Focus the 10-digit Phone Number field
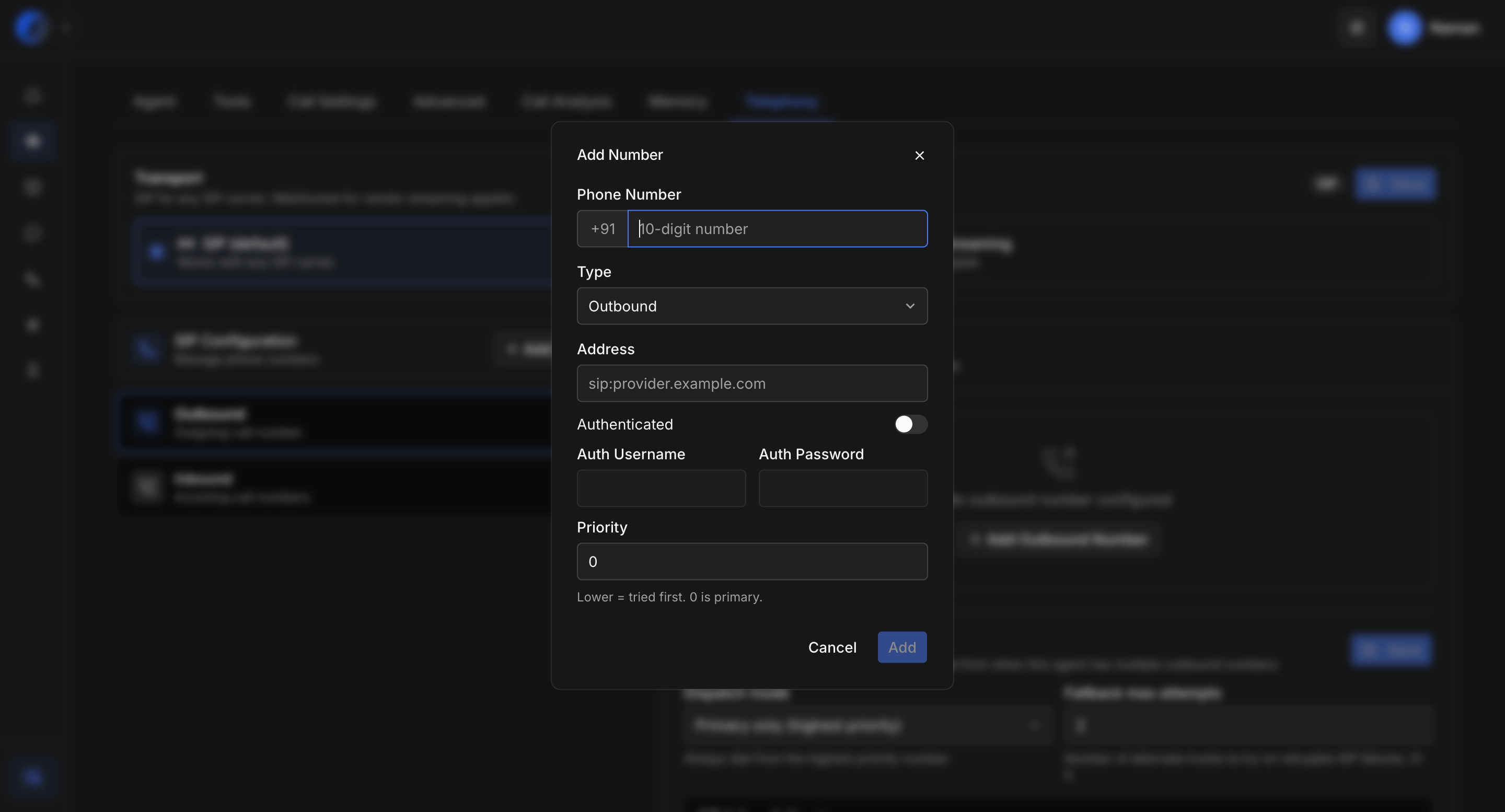 pos(777,229)
